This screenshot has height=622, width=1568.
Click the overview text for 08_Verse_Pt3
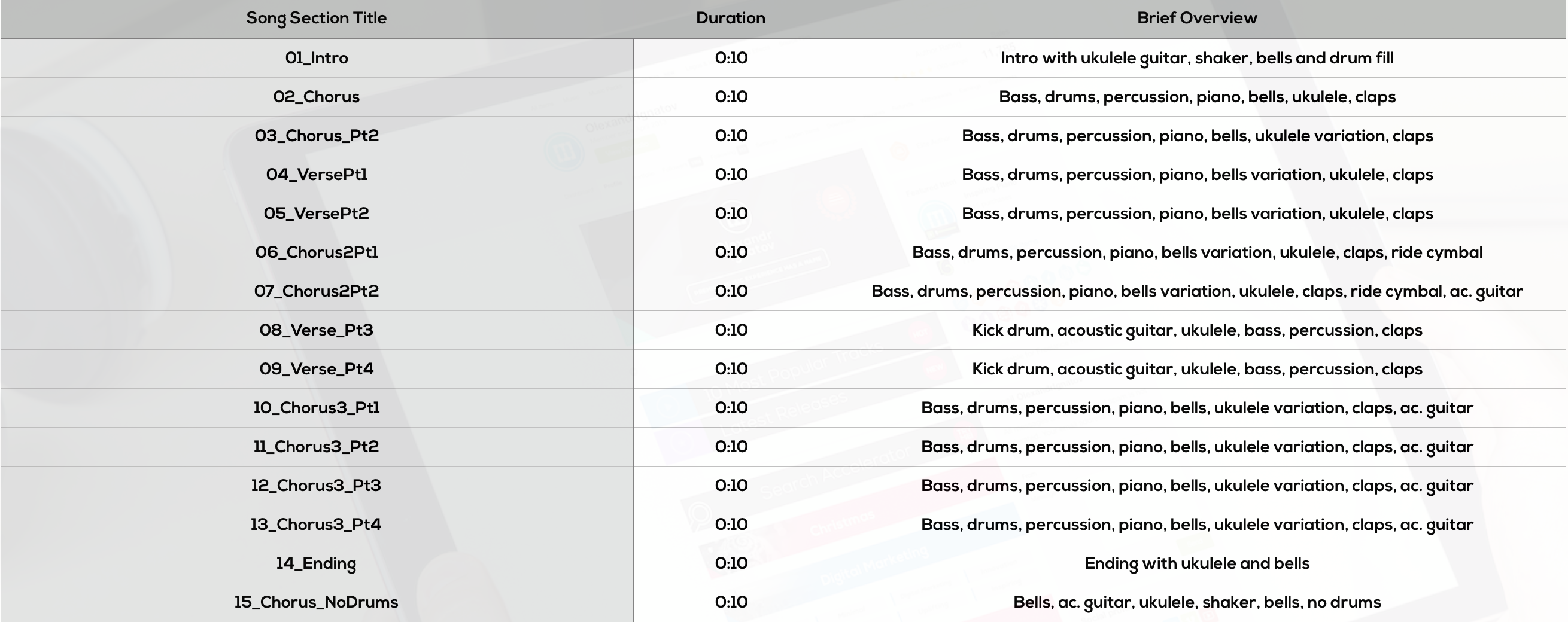(1197, 331)
